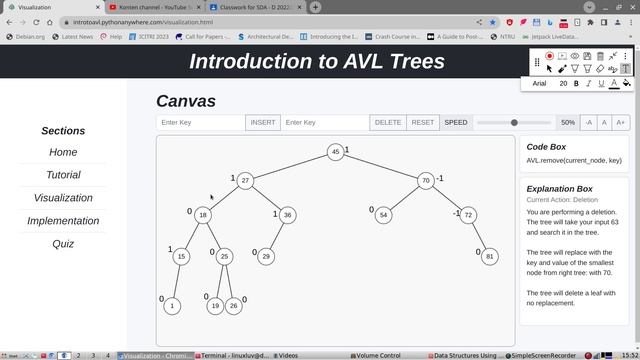The width and height of the screenshot is (640, 360).
Task: Click the RESET button
Action: click(422, 122)
